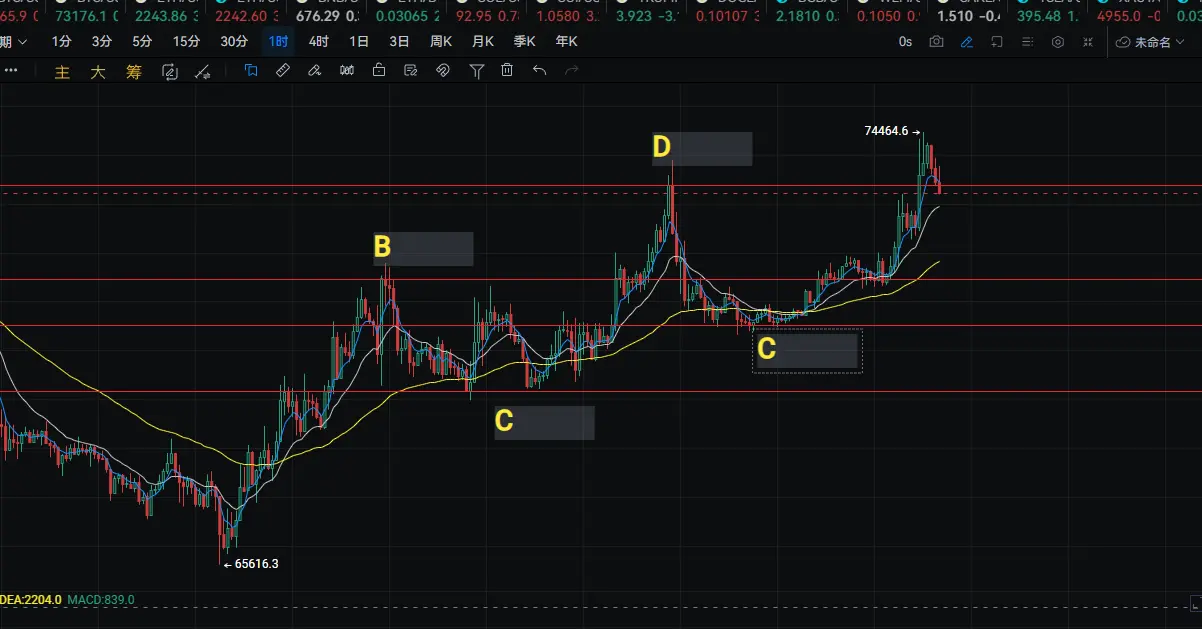Click the collapse fullscreen arrows icon
Viewport: 1202px width, 629px height.
1089,42
